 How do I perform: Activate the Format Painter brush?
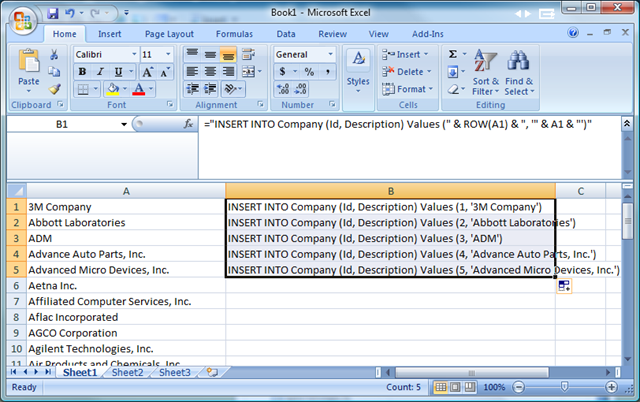(x=54, y=89)
